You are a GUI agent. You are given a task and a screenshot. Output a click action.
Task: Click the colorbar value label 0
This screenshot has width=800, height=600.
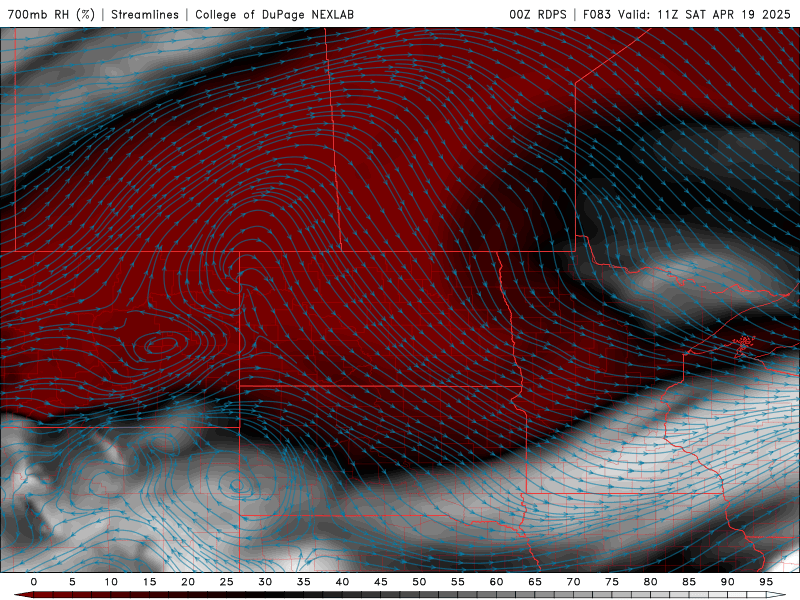tap(34, 582)
